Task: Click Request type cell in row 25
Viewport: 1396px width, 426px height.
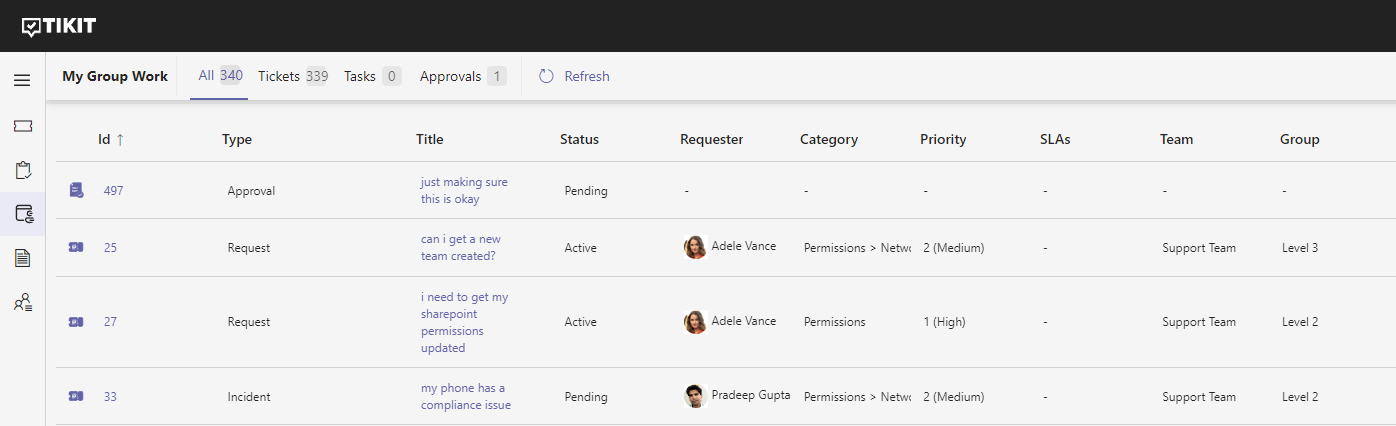Action: (x=249, y=247)
